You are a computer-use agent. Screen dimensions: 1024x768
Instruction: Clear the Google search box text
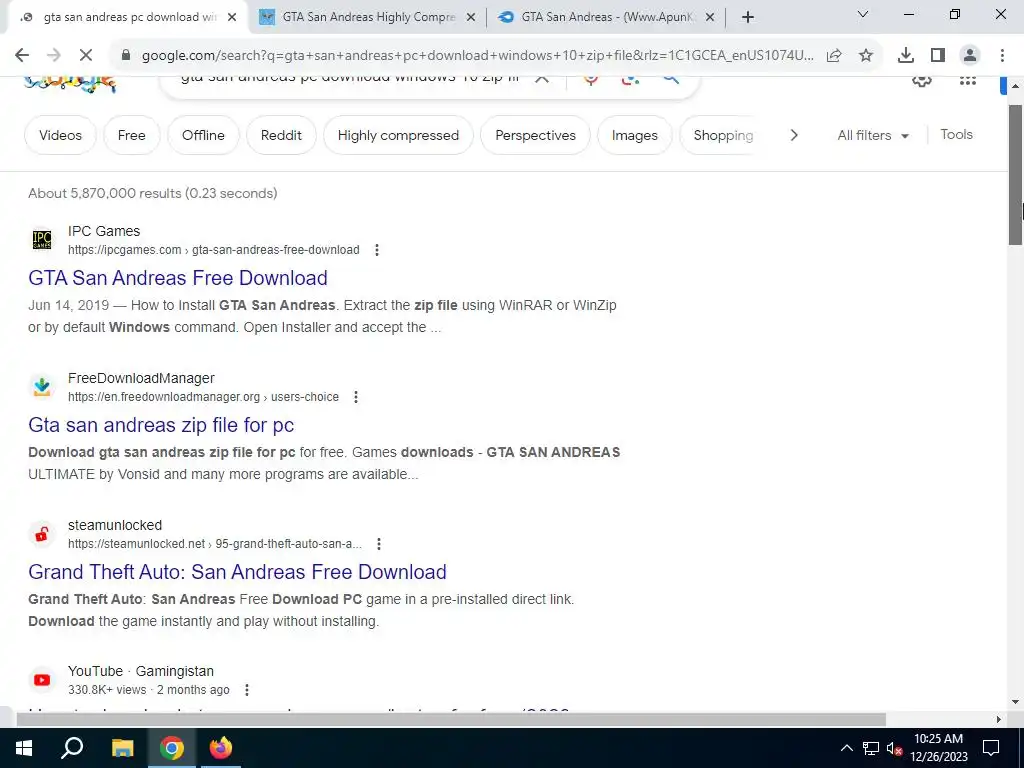tap(542, 79)
